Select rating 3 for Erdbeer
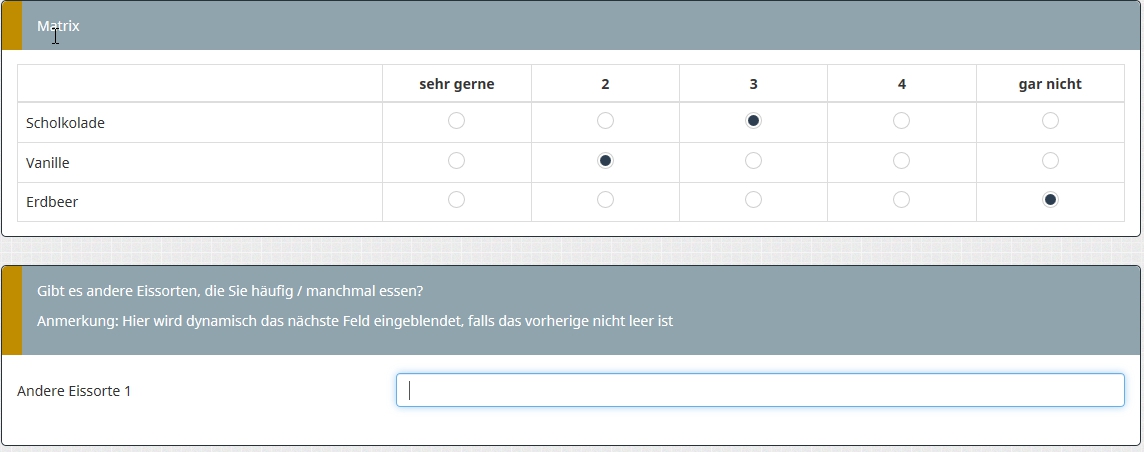The width and height of the screenshot is (1144, 452). pyautogui.click(x=753, y=200)
